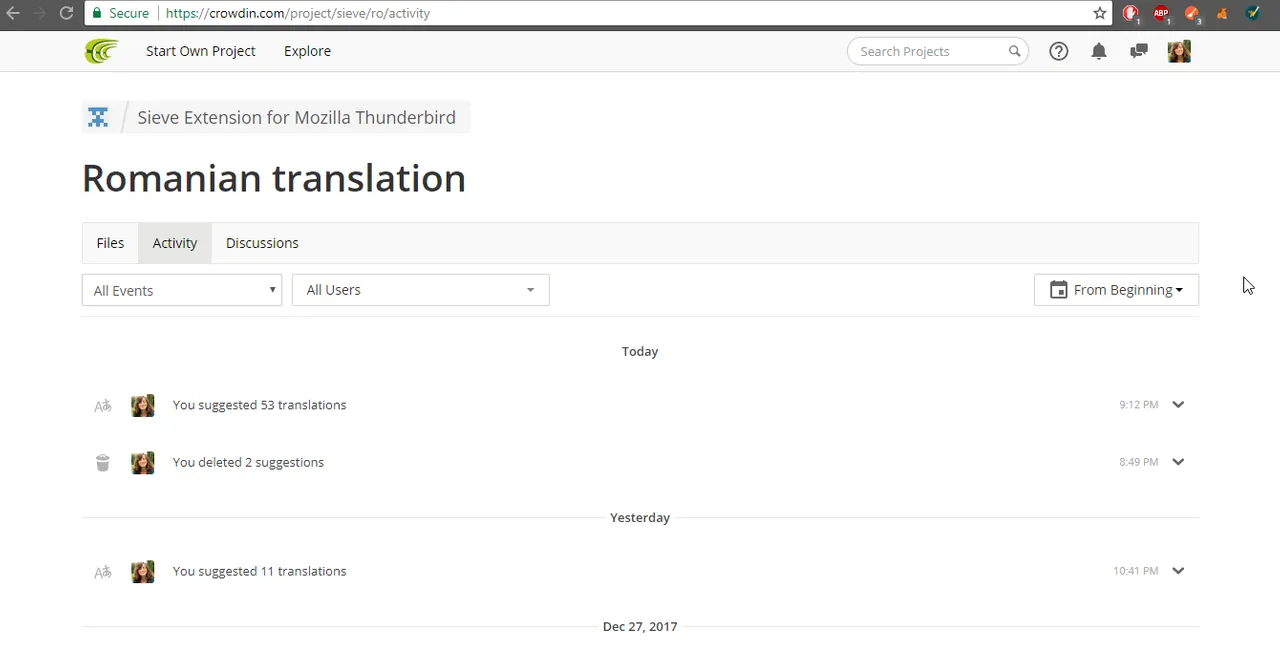1280x656 pixels.
Task: Open the From Beginning date dropdown
Action: tap(1116, 290)
